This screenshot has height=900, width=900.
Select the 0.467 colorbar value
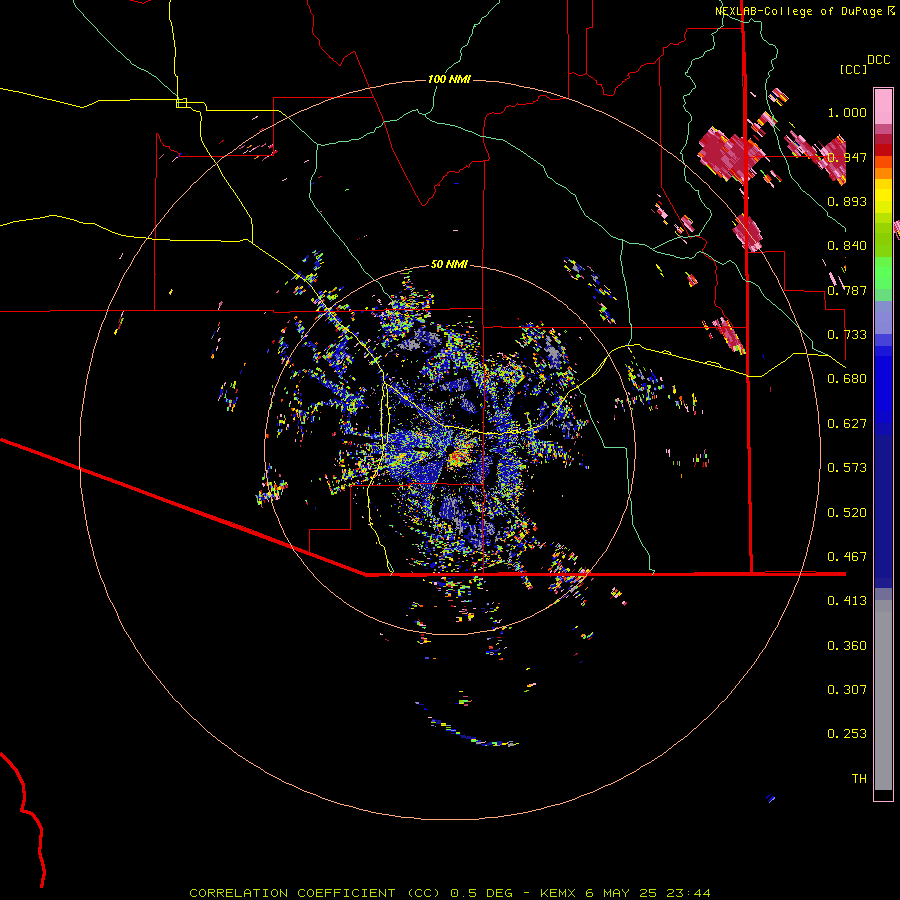click(847, 557)
